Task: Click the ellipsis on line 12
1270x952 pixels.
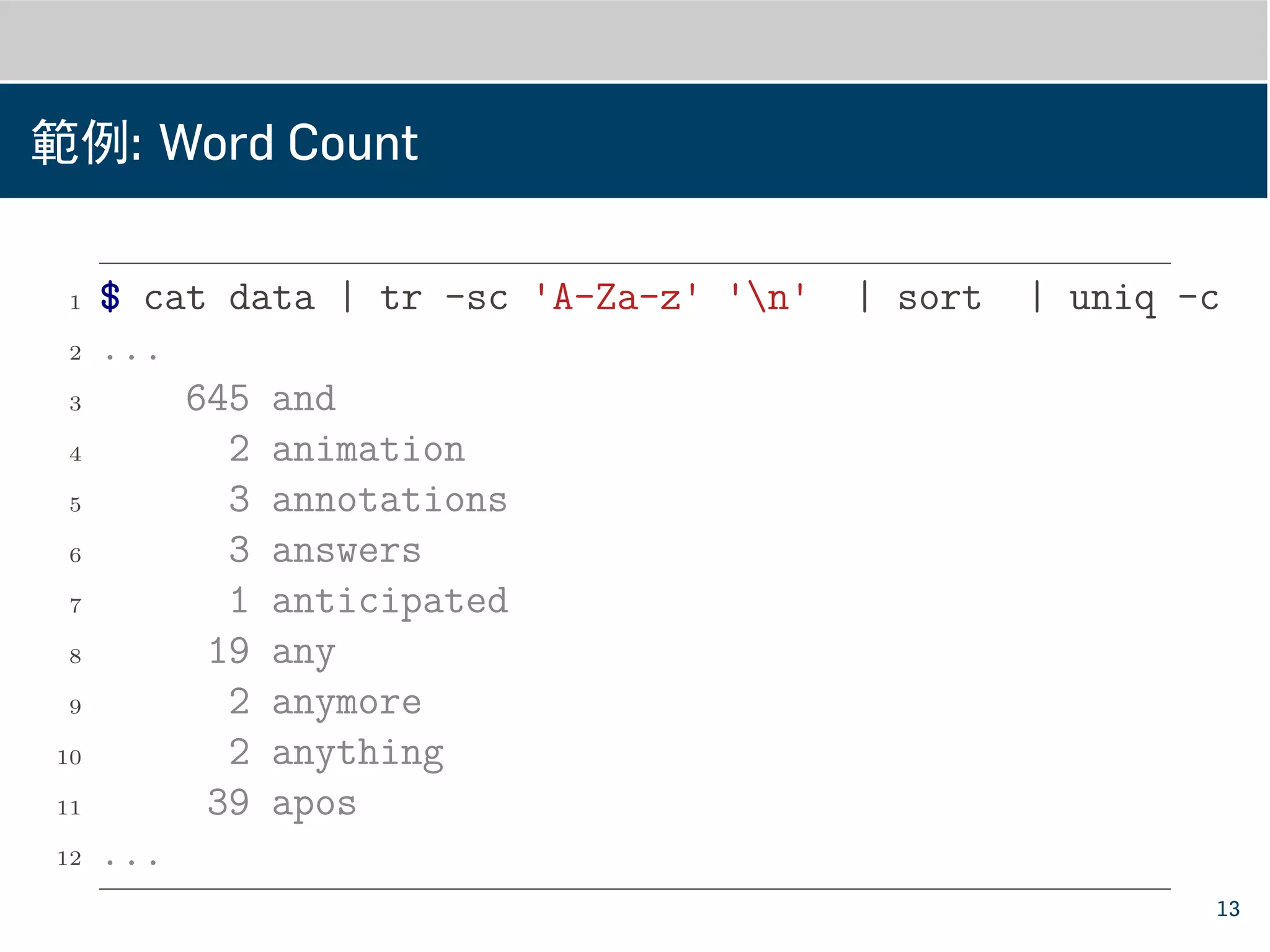Action: [x=131, y=862]
